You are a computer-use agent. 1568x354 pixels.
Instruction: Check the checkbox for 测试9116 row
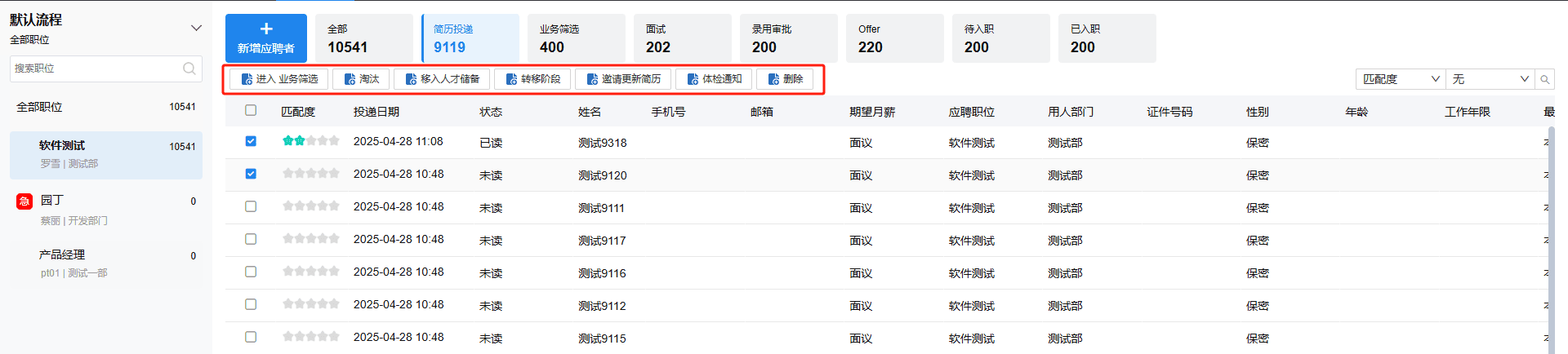(251, 272)
